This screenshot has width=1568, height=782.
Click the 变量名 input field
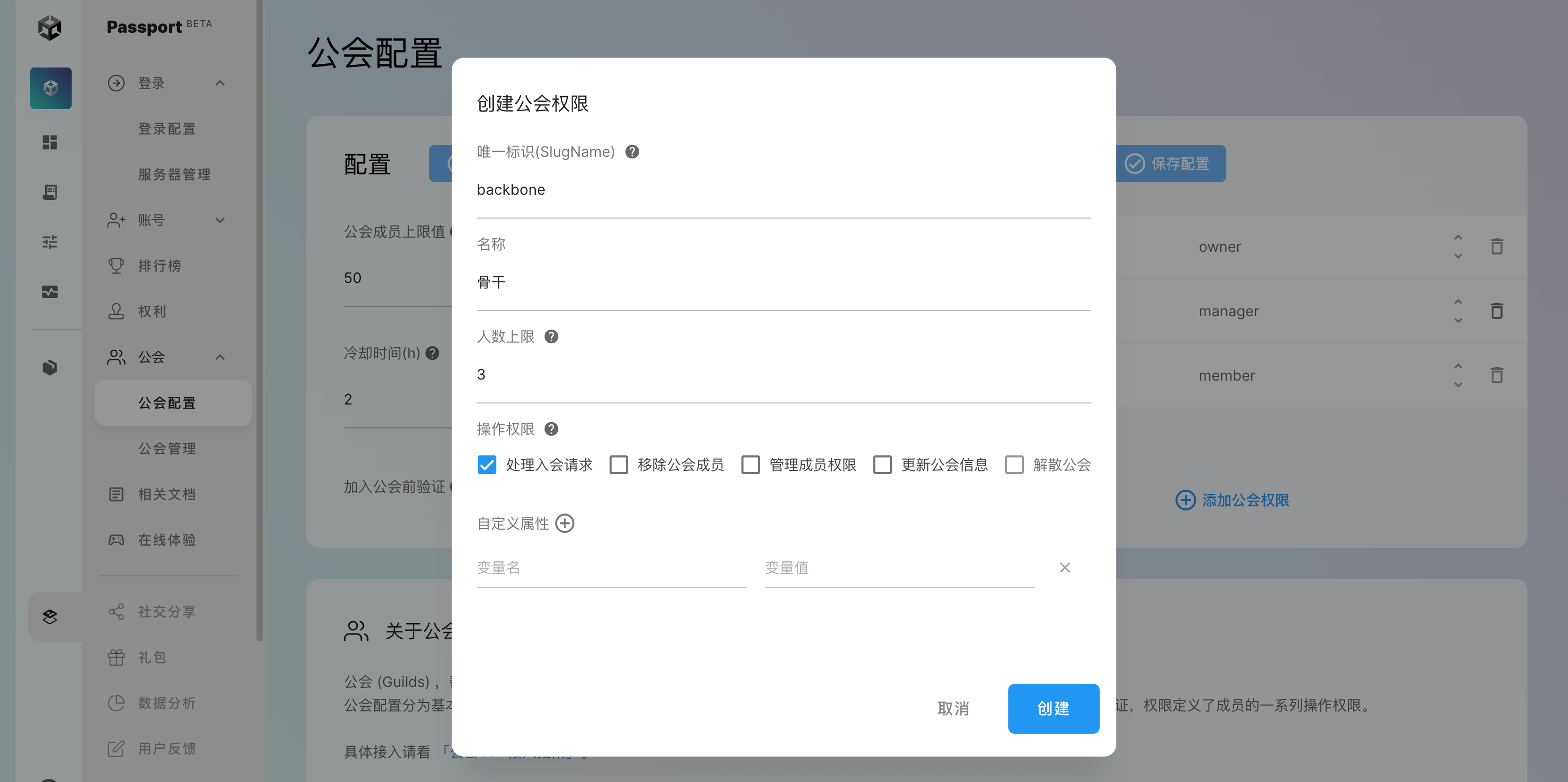611,568
